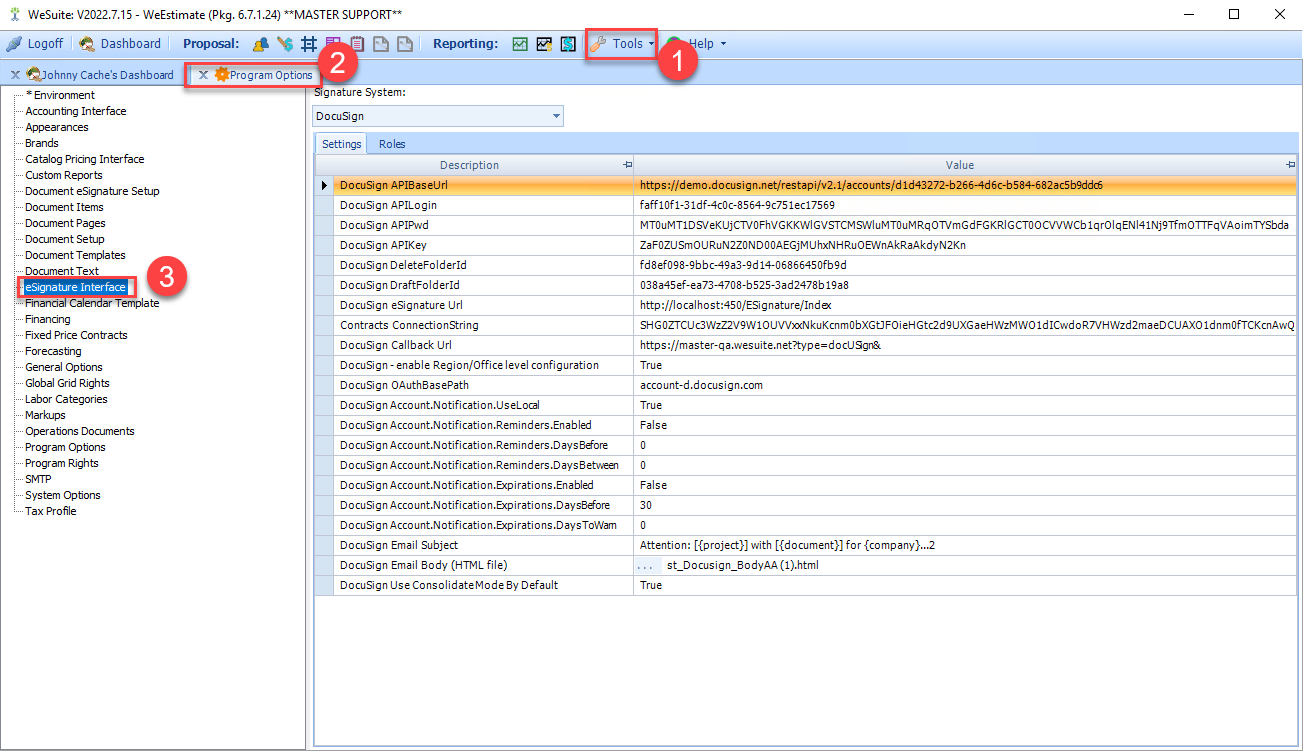Image resolution: width=1303 pixels, height=751 pixels.
Task: Select Operations Documents tree item
Action: (80, 431)
